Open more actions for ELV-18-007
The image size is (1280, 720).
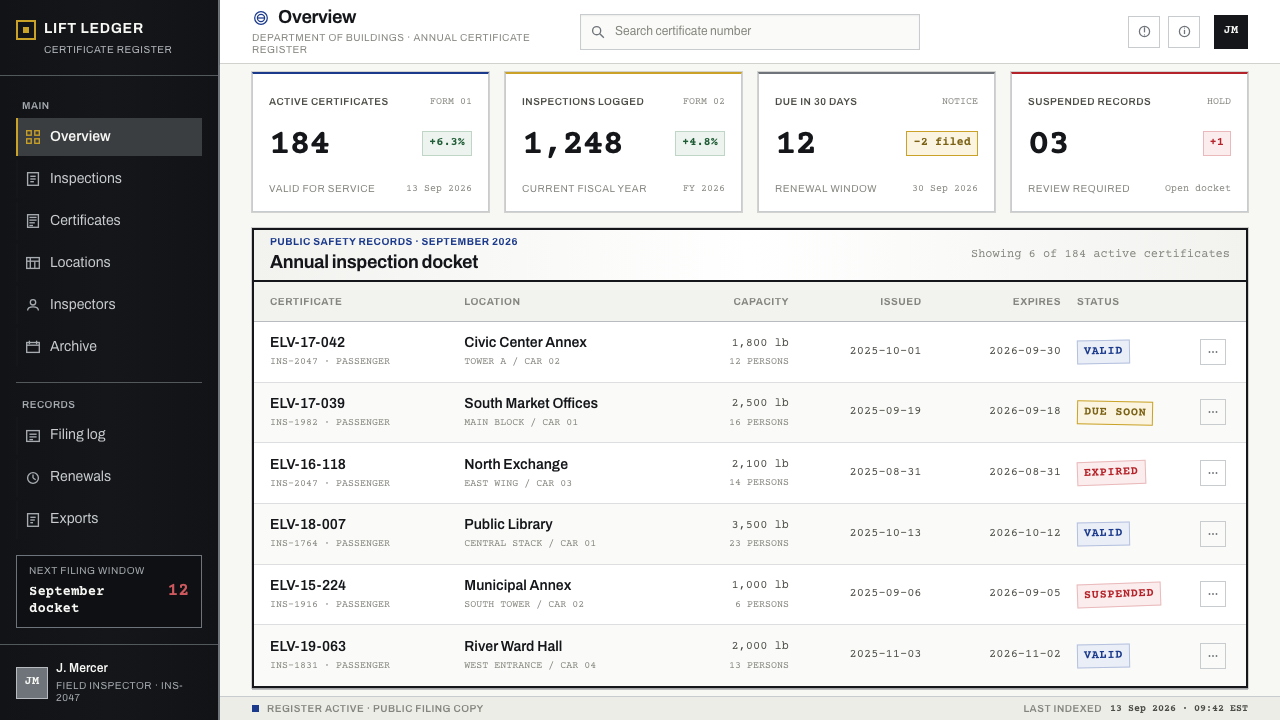coord(1213,534)
